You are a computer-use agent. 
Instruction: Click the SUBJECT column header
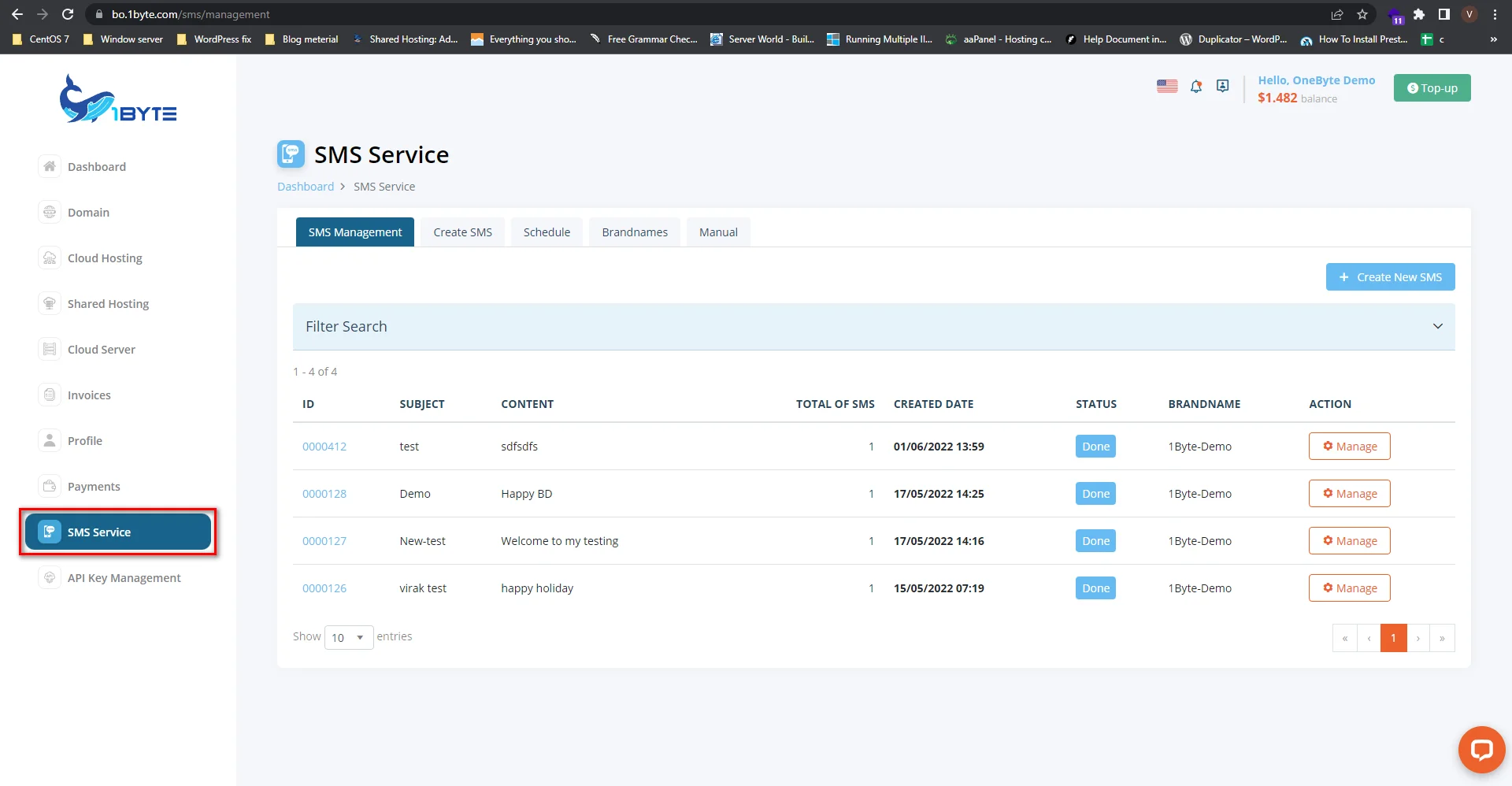pyautogui.click(x=421, y=403)
